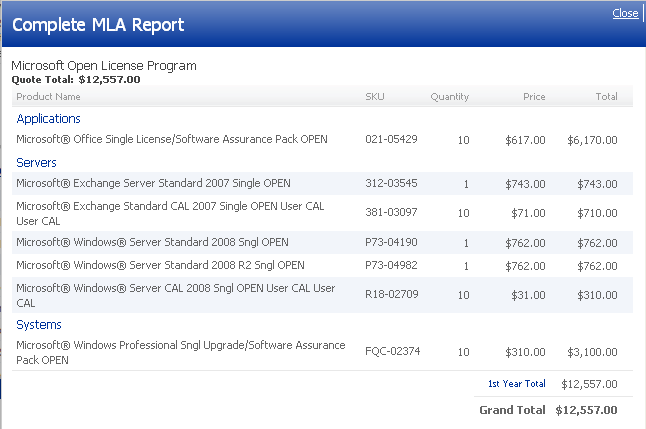The height and width of the screenshot is (429, 646).
Task: Click the $31.00 price value
Action: coord(528,295)
